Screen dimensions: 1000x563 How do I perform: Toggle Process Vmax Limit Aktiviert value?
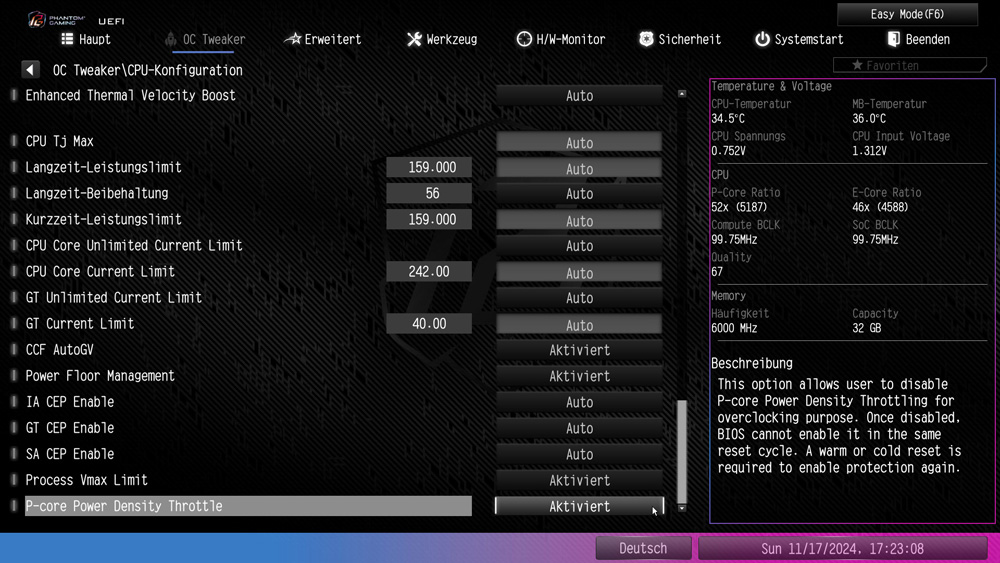579,481
